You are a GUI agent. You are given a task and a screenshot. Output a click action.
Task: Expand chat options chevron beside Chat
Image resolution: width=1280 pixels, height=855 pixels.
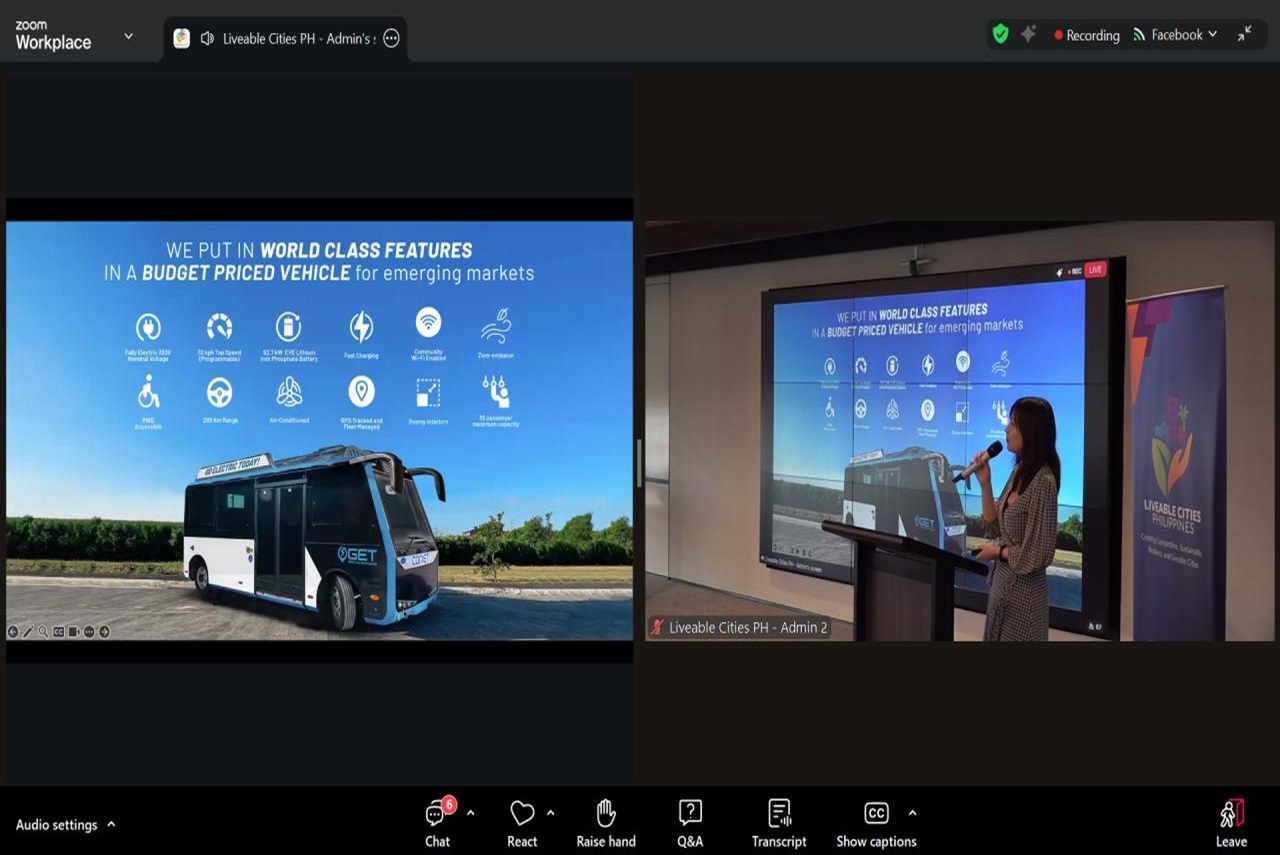[470, 812]
